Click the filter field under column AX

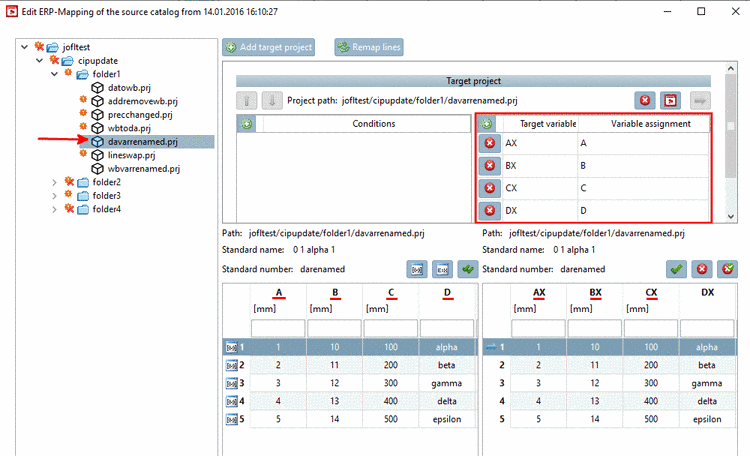pyautogui.click(x=538, y=329)
